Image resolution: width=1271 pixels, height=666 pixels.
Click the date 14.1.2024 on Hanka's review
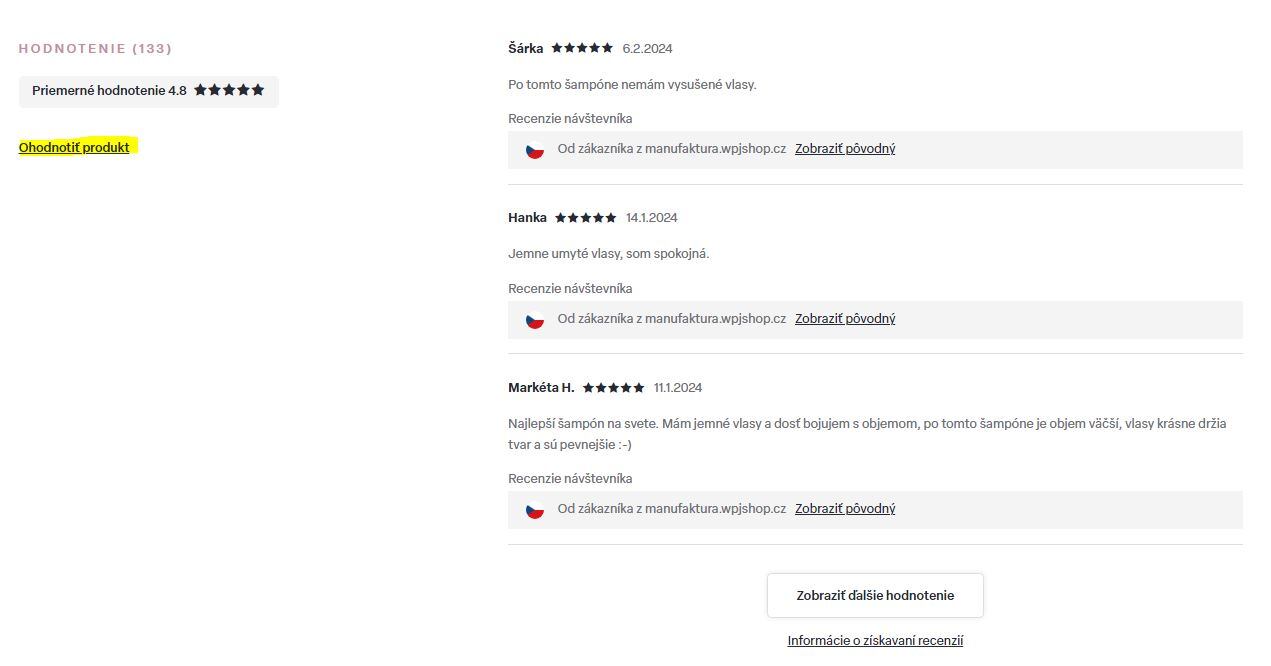click(x=651, y=218)
